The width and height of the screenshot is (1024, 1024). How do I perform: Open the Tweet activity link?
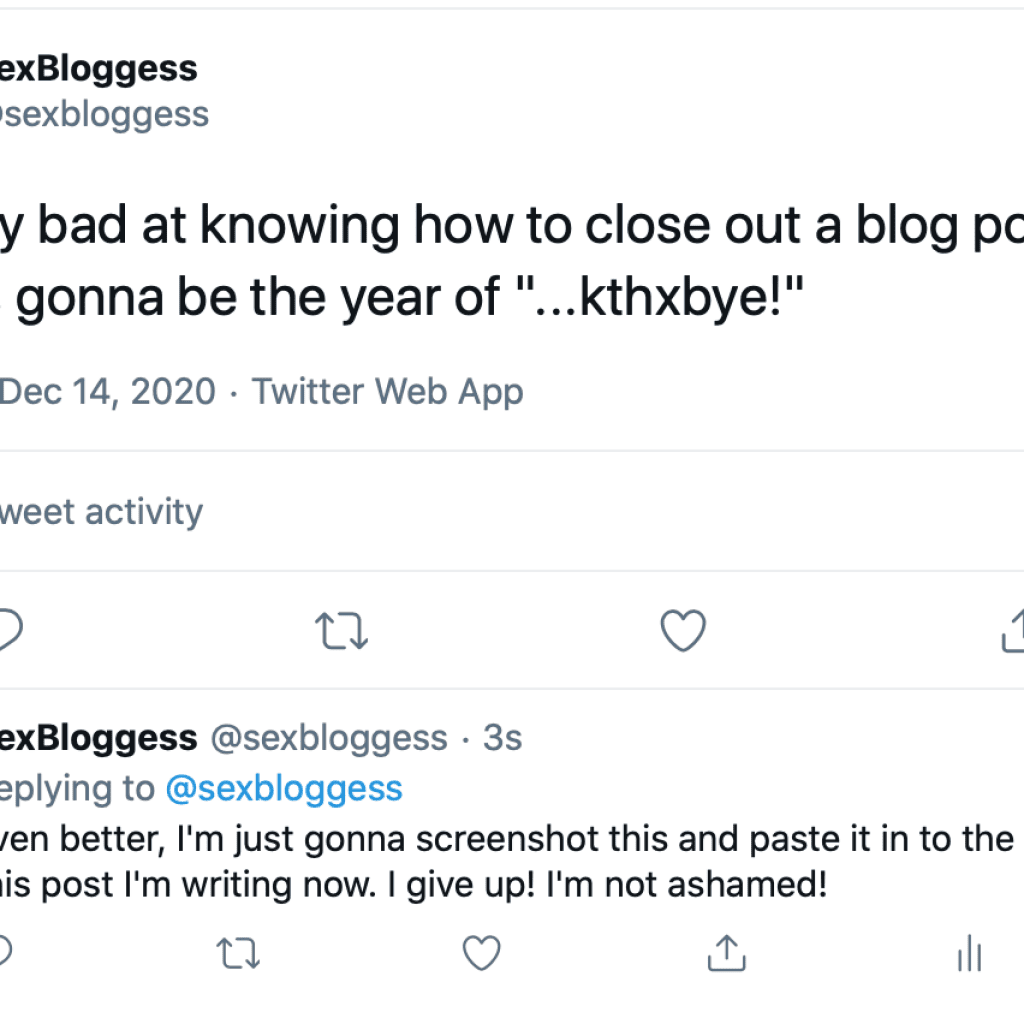pyautogui.click(x=101, y=511)
